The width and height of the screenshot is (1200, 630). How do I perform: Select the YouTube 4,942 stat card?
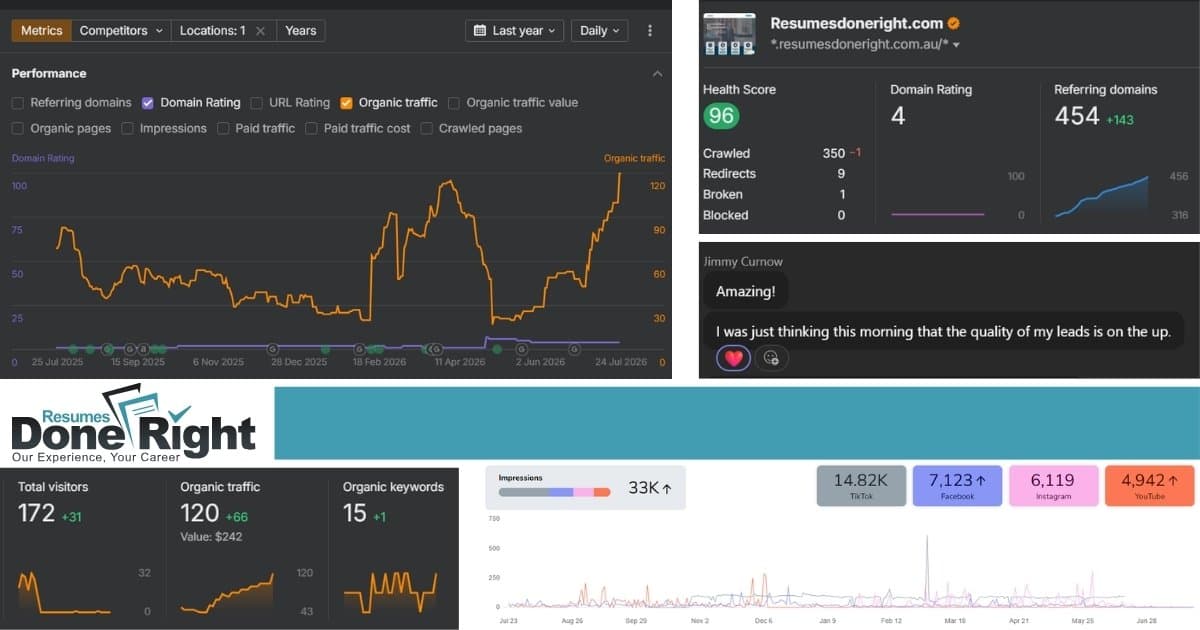pyautogui.click(x=1149, y=485)
